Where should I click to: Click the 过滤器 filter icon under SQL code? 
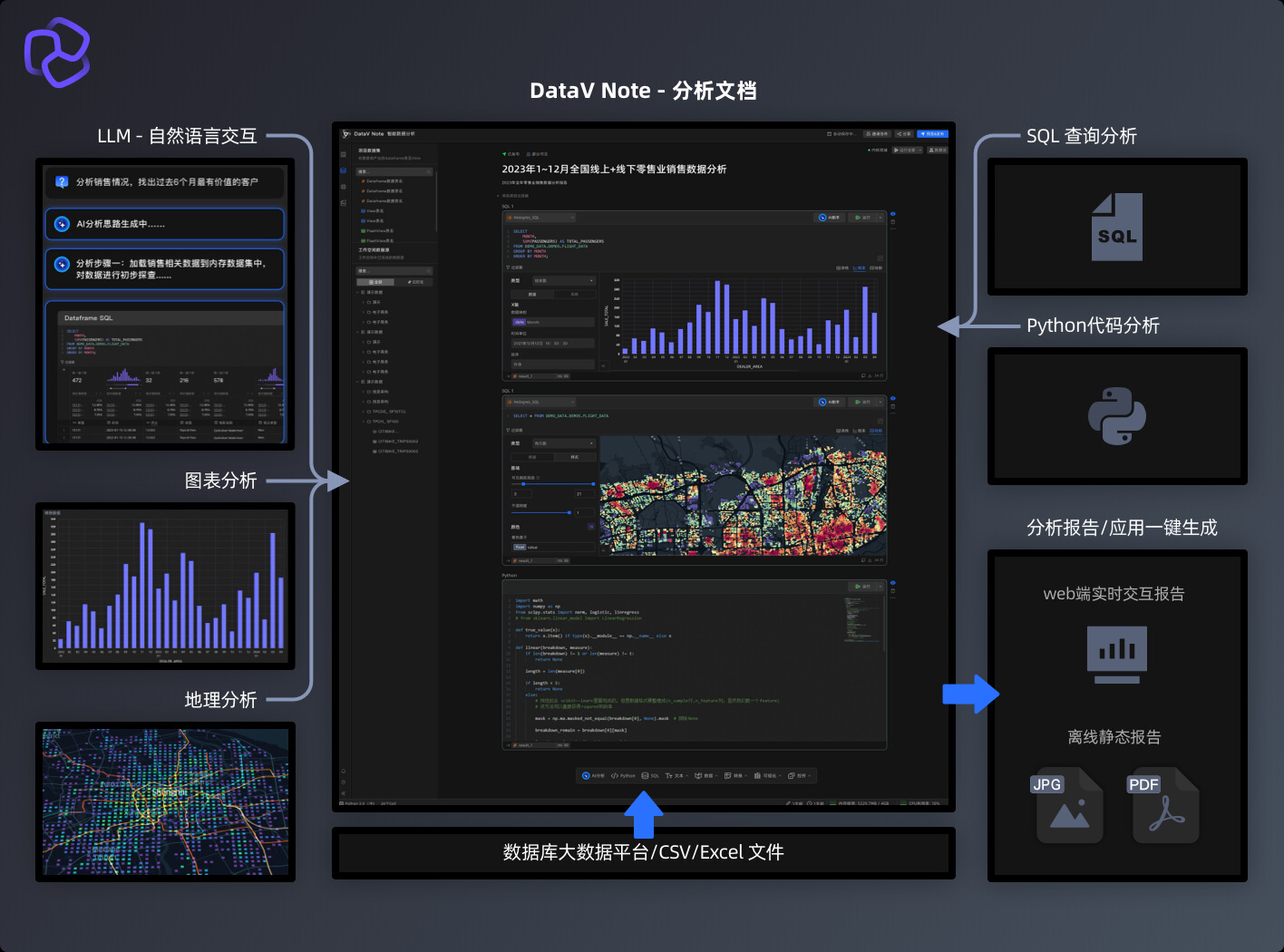(x=509, y=267)
